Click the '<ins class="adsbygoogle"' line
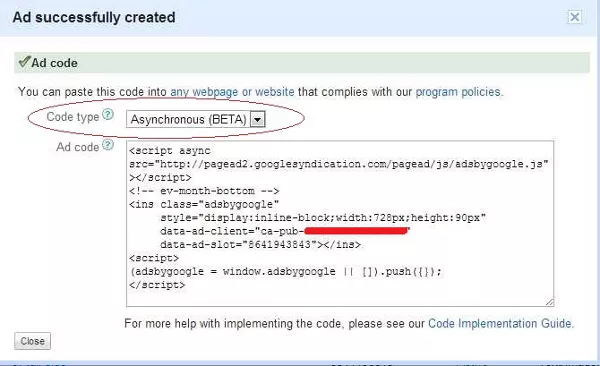This screenshot has width=600, height=366. [204, 204]
